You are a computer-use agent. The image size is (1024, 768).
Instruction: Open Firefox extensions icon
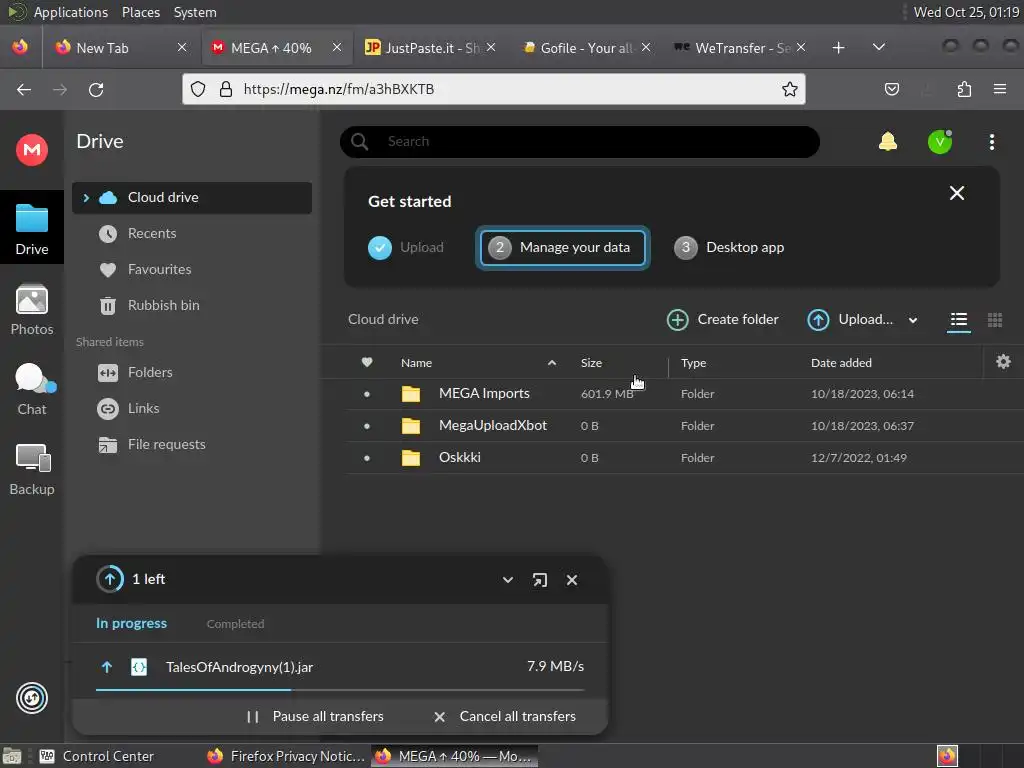[x=964, y=89]
